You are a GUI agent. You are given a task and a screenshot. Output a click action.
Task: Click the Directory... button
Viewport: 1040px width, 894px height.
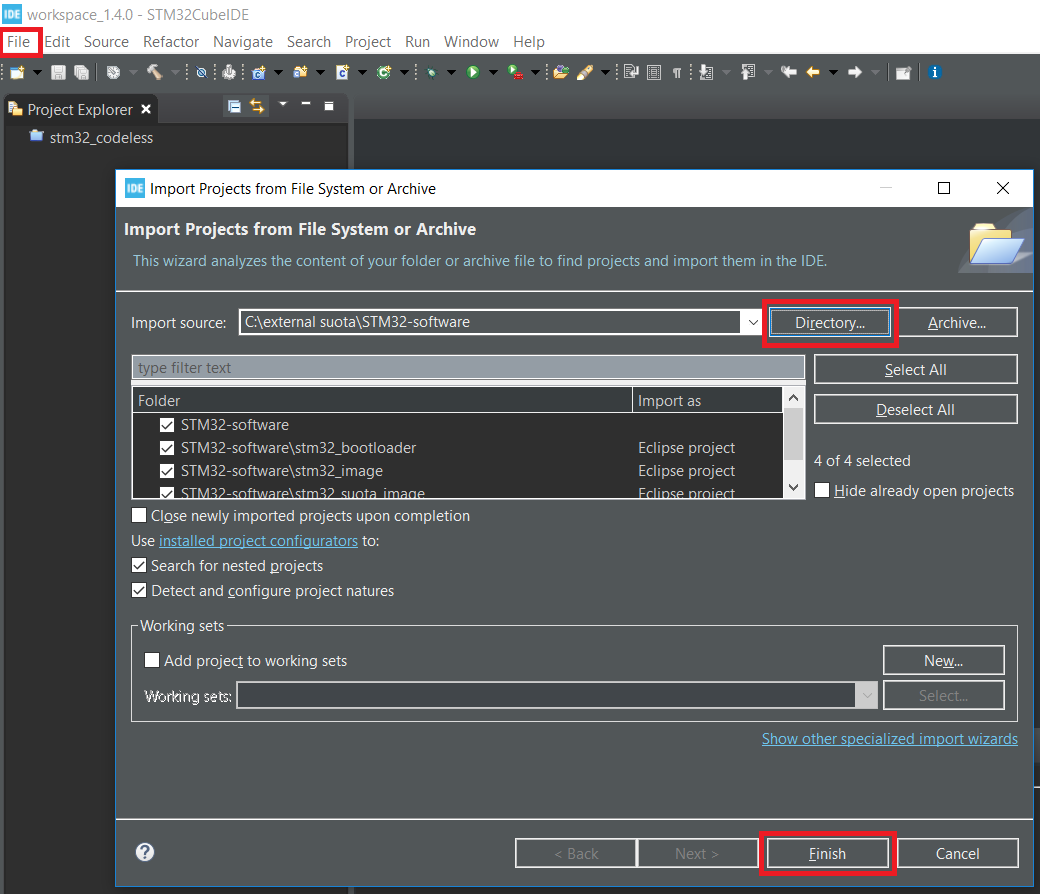(830, 323)
